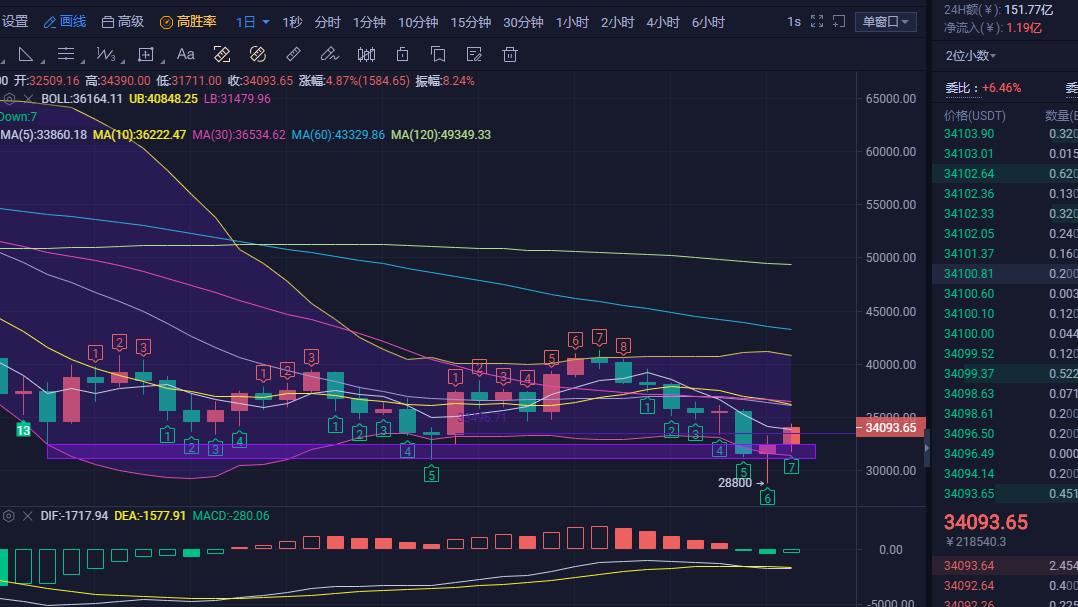Open the 单窗口 window layout dropdown
Screen dimensions: 1078x607
point(886,21)
